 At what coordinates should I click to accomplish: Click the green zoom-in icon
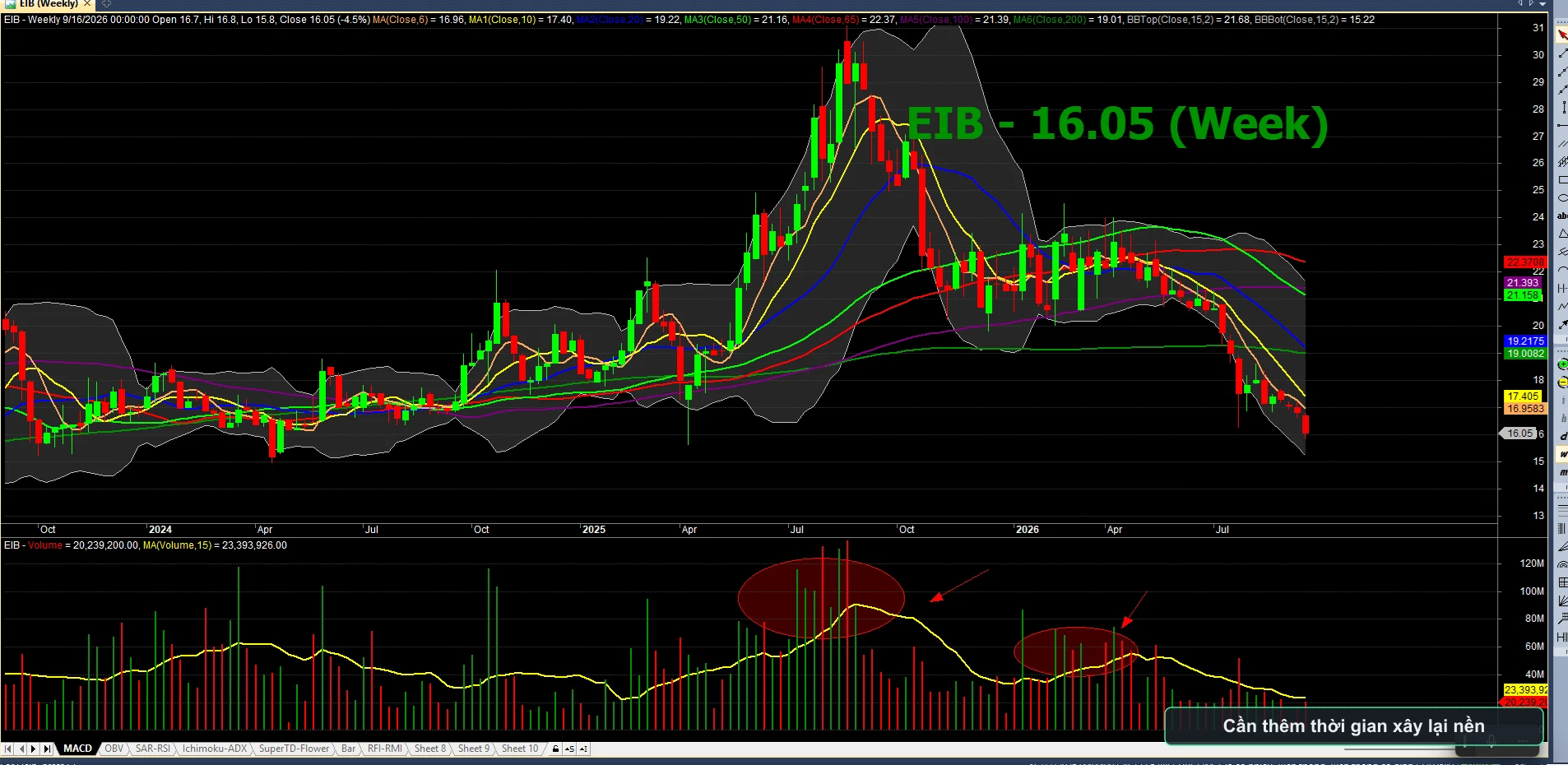pos(1562,364)
